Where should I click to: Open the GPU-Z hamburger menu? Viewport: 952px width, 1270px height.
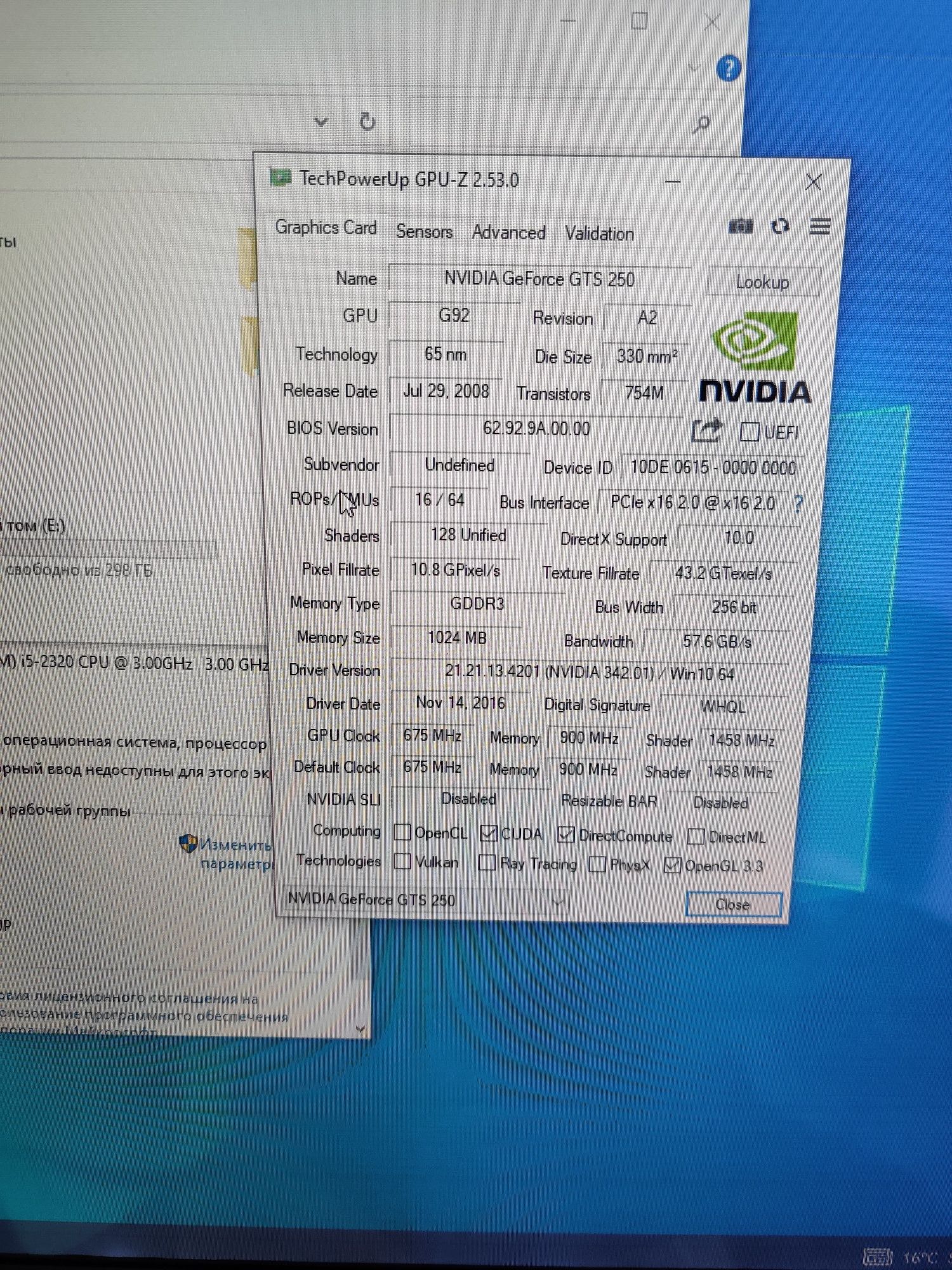[820, 226]
